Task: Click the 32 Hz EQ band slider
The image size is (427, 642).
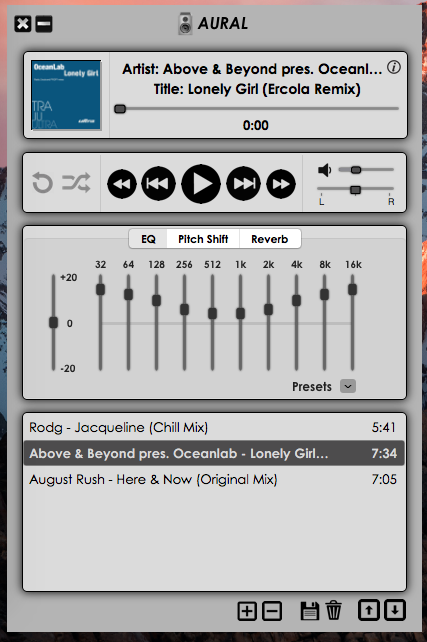Action: (x=100, y=322)
